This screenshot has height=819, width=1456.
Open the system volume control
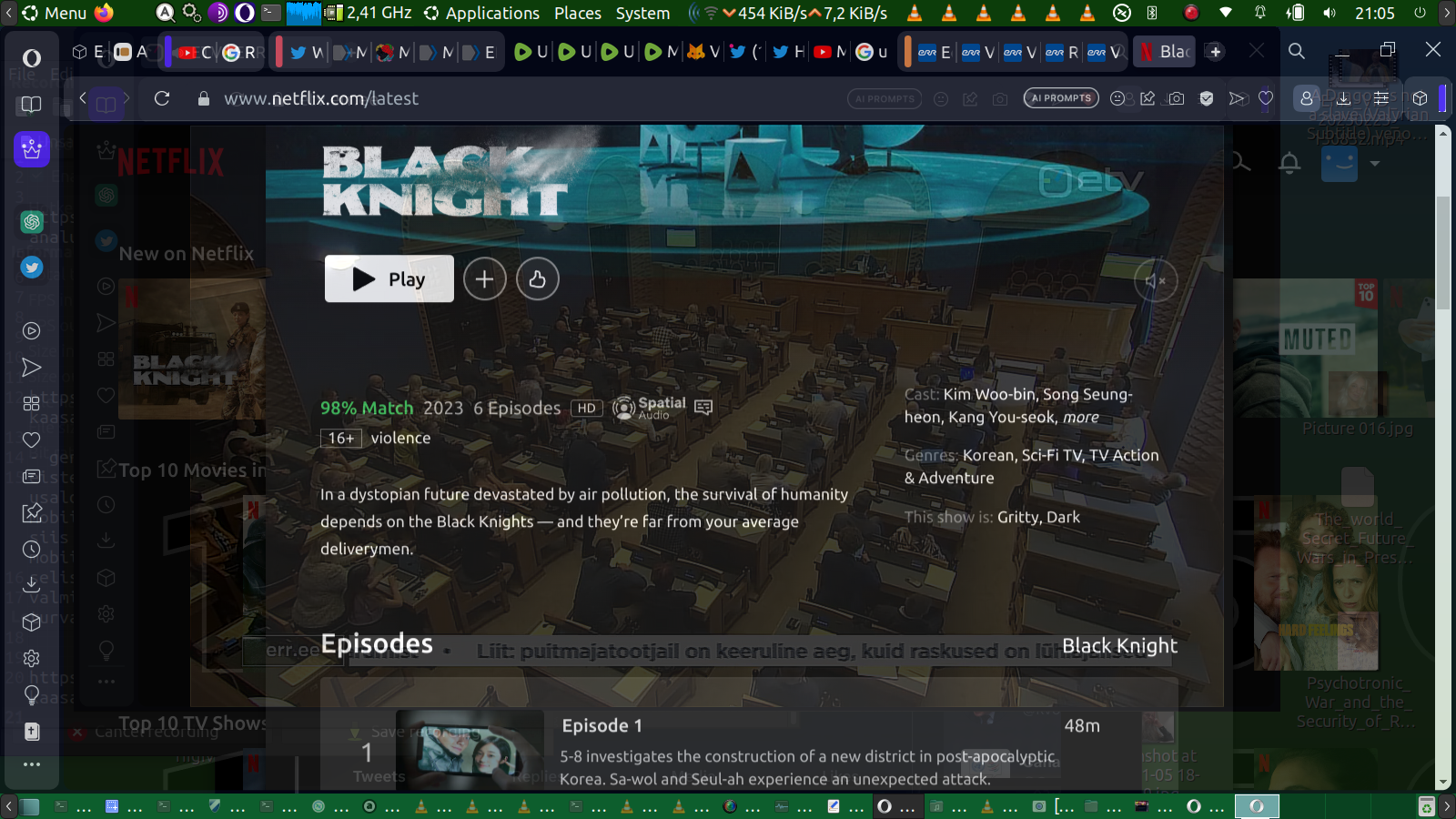pyautogui.click(x=1330, y=13)
